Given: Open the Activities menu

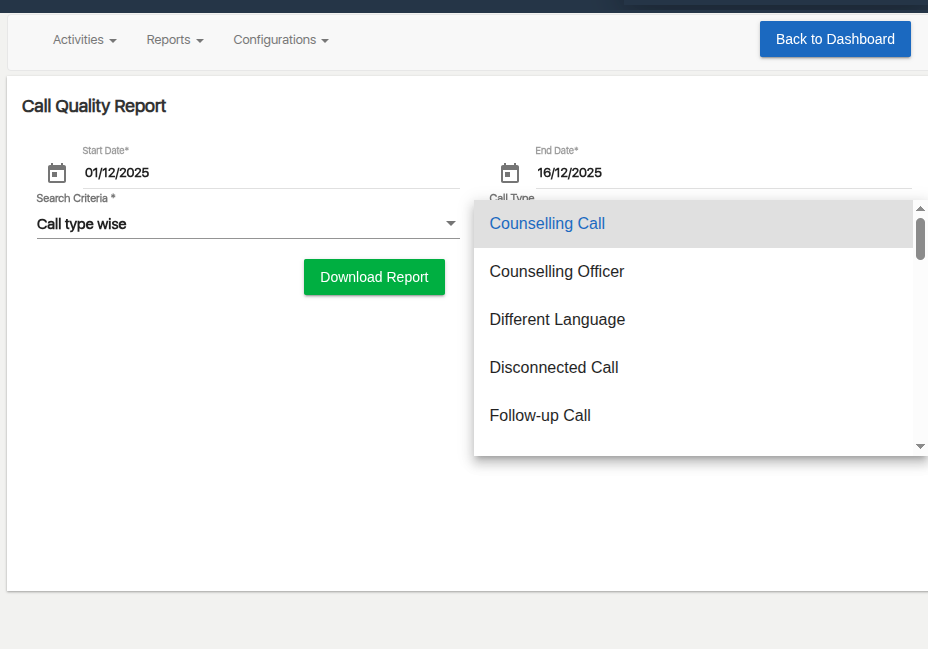Looking at the screenshot, I should coord(84,40).
